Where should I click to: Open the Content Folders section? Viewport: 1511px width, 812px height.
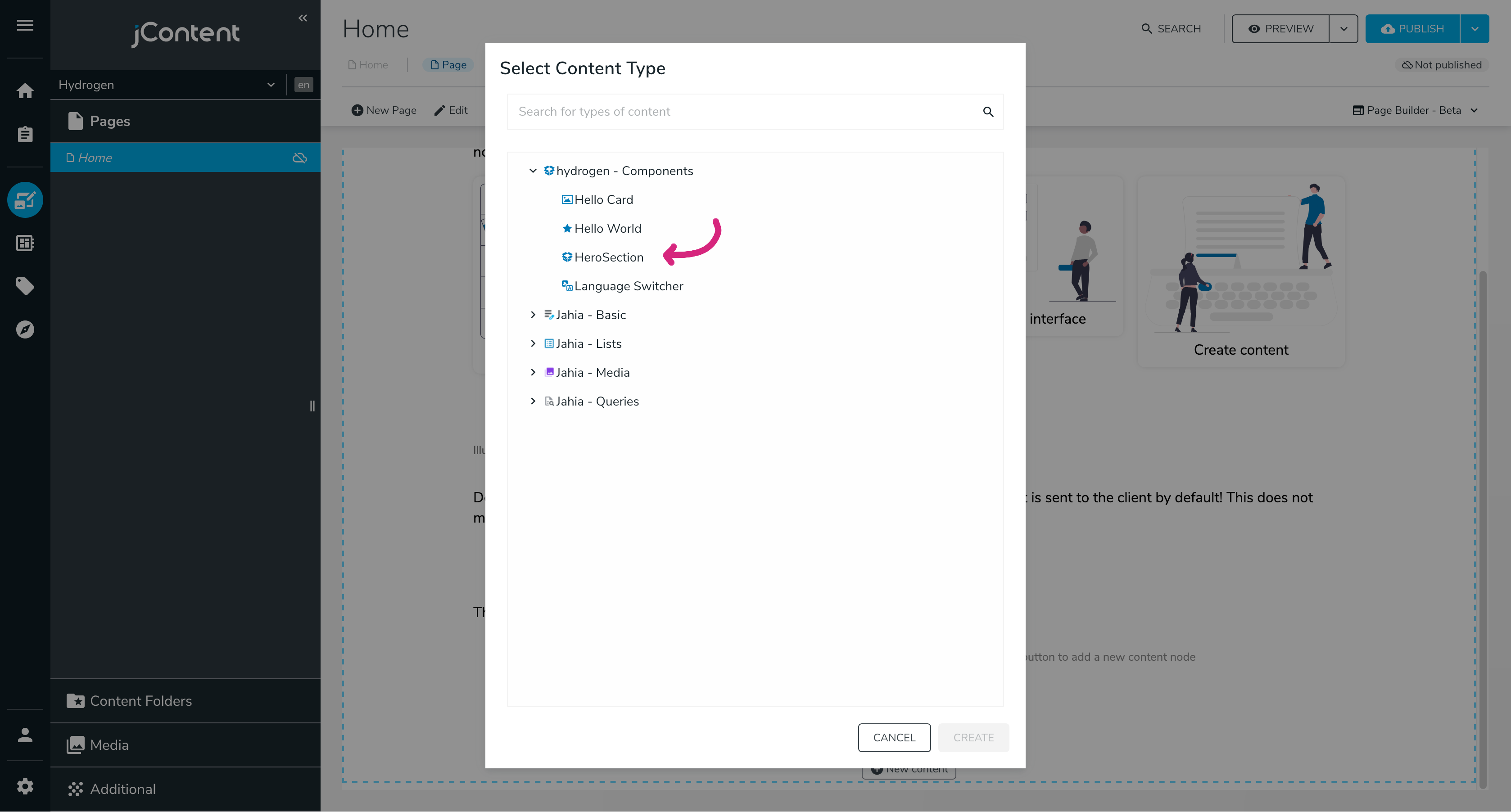click(x=141, y=701)
